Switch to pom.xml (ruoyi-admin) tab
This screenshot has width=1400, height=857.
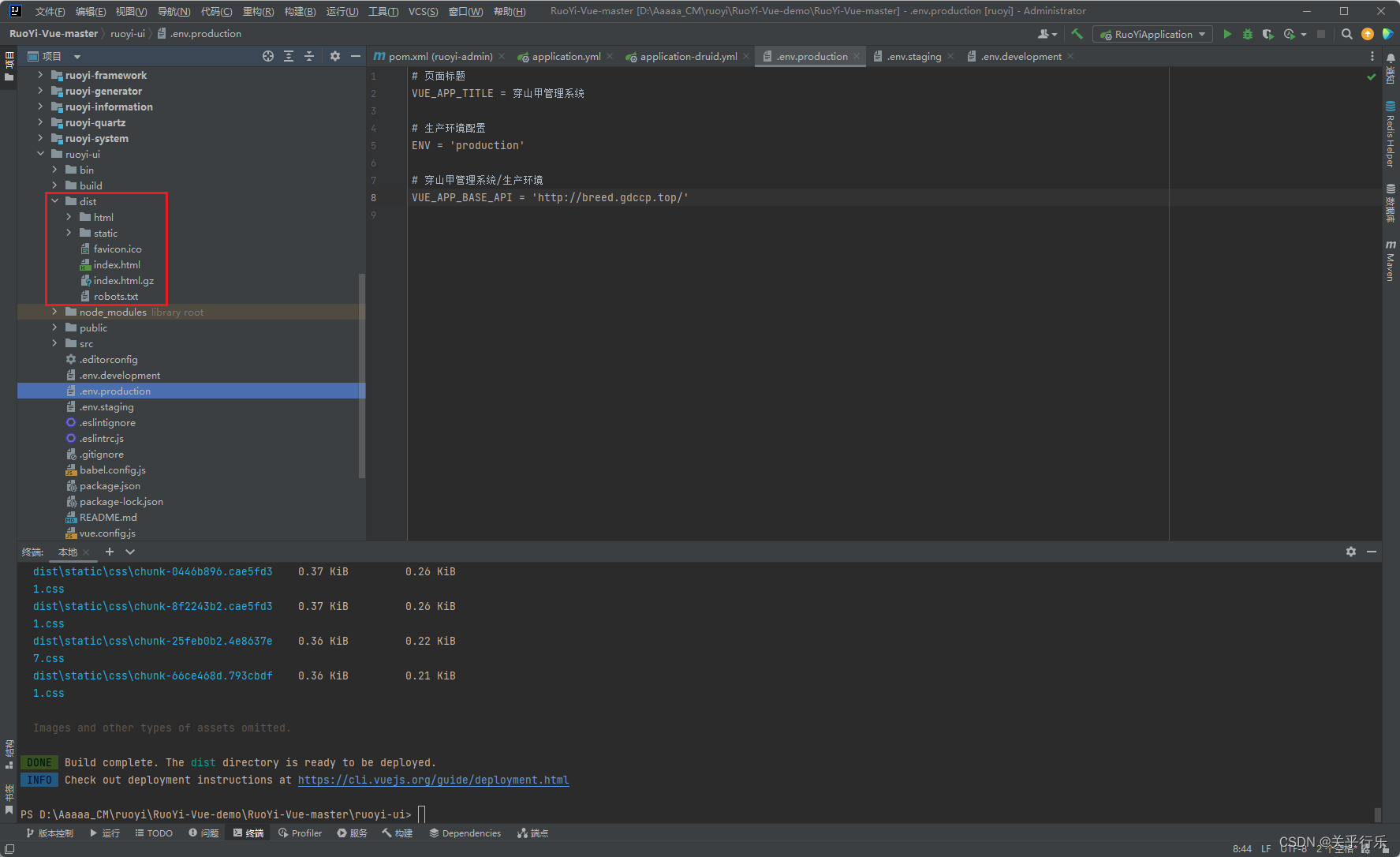click(x=440, y=56)
